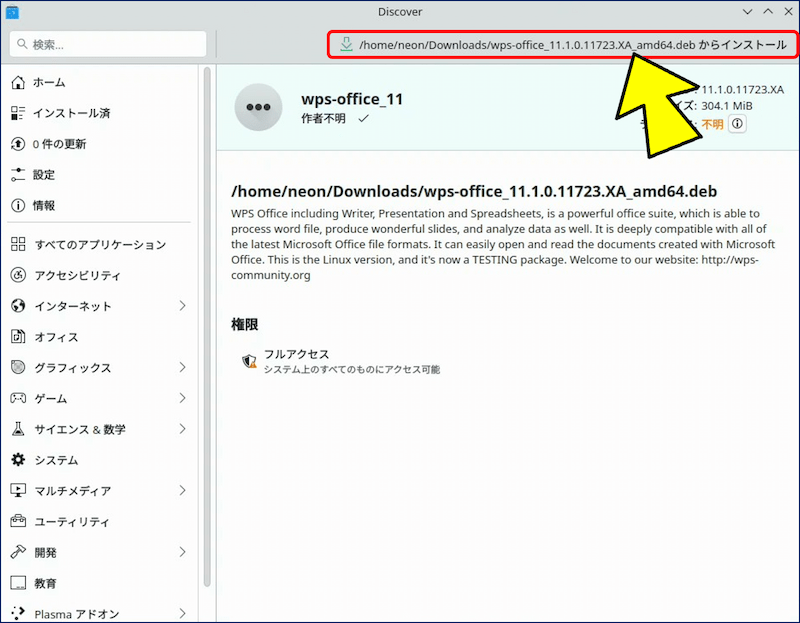
Task: Expand the グラフィックス category chevron
Action: [182, 368]
